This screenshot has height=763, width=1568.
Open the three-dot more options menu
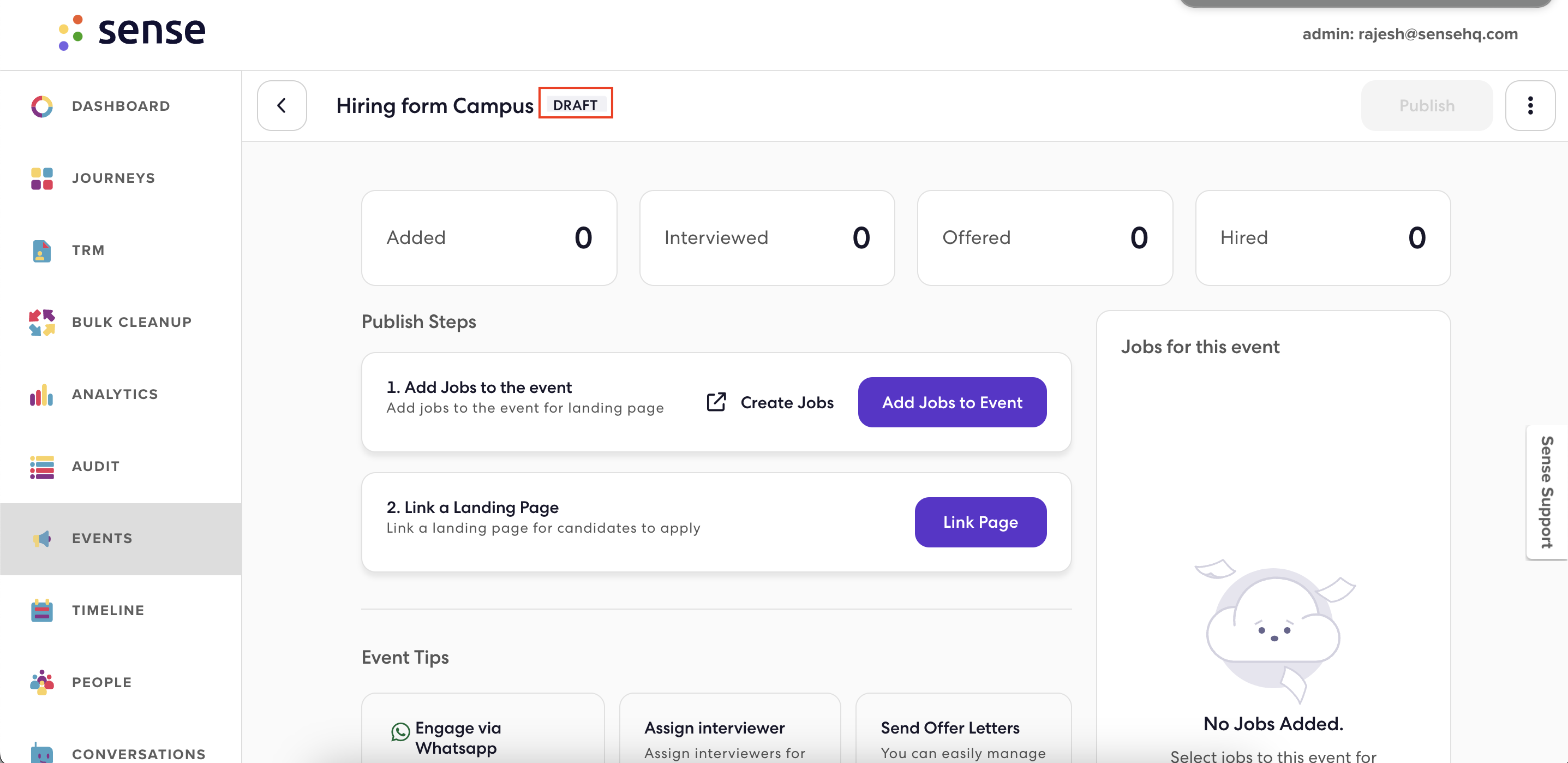click(1530, 105)
